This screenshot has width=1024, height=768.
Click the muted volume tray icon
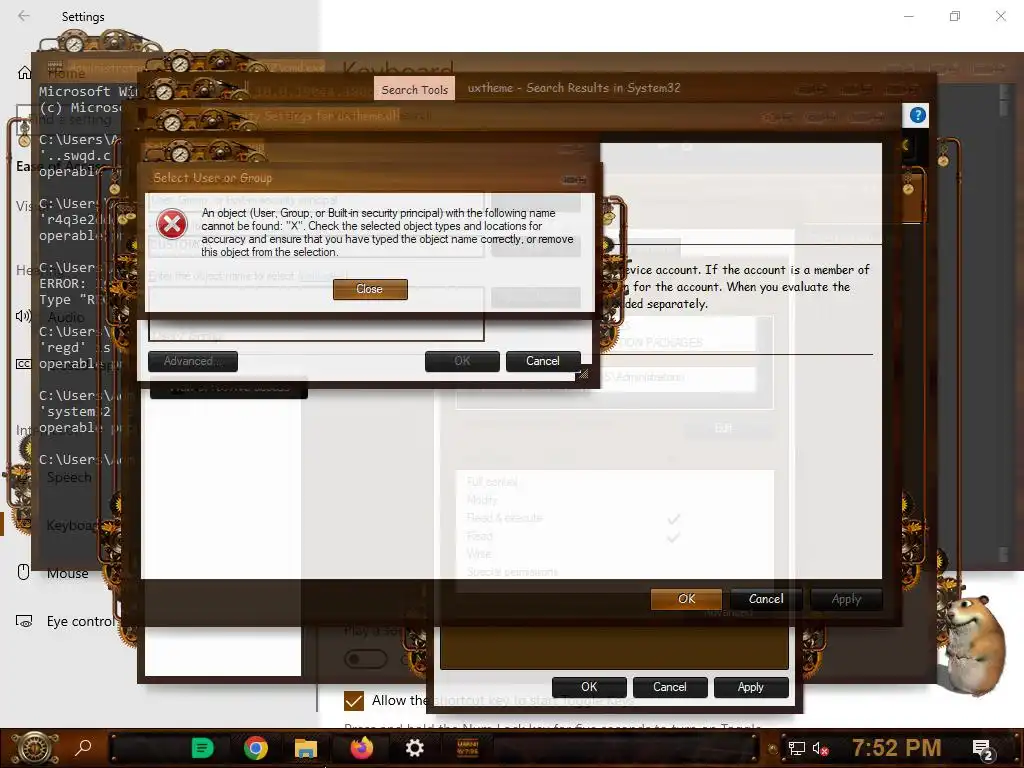point(820,748)
